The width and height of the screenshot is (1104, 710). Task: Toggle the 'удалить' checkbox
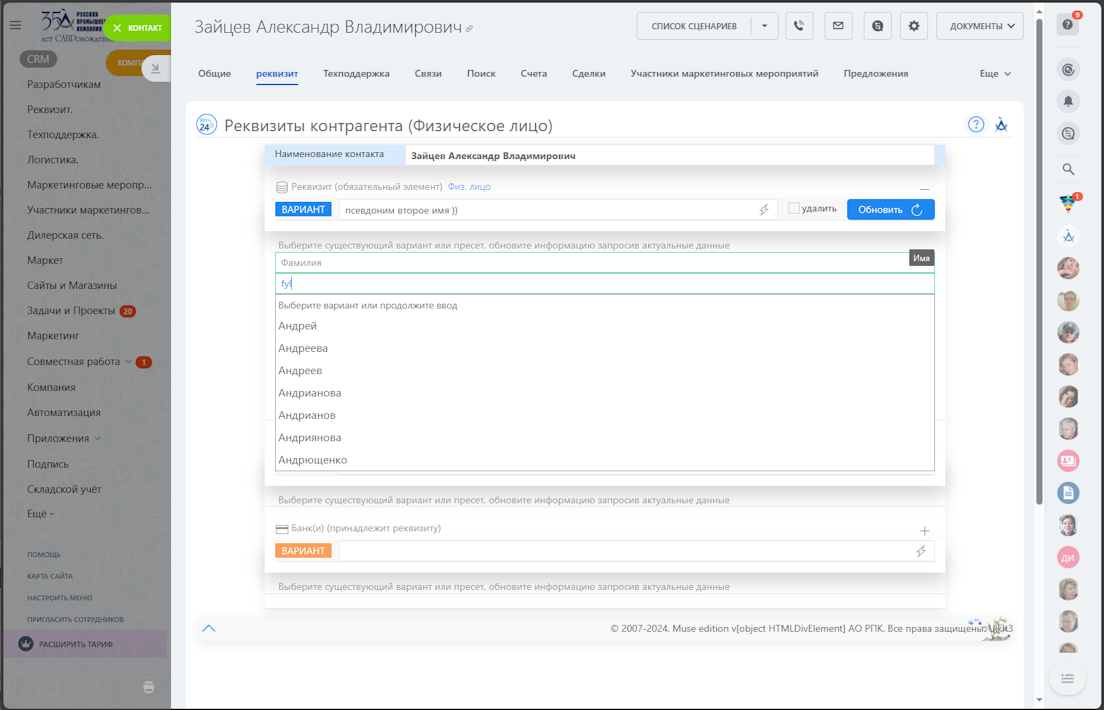[x=794, y=209]
